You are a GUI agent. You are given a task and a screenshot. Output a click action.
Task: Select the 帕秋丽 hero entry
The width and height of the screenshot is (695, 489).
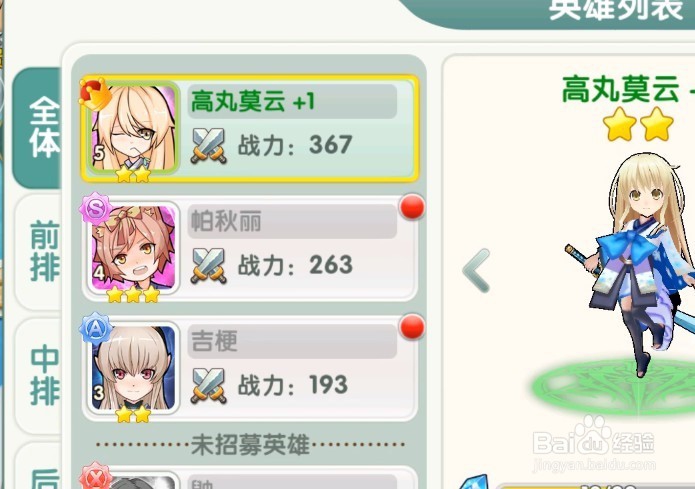point(250,248)
